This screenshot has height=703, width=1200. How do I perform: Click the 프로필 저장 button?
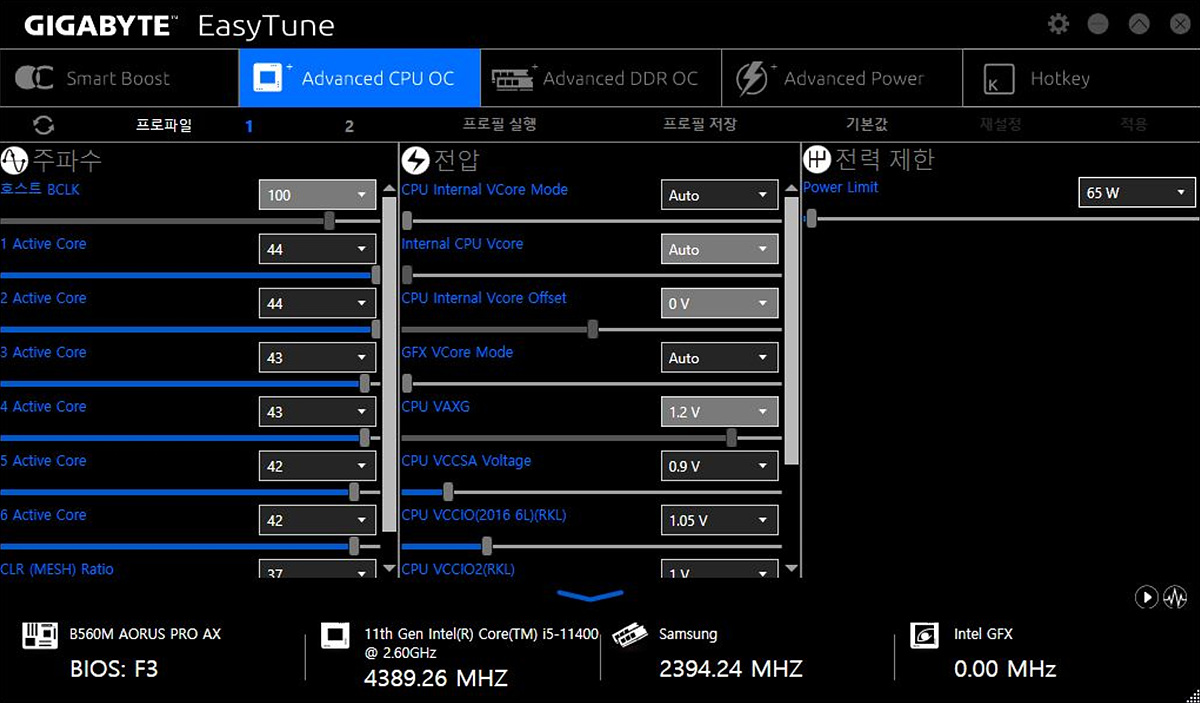tap(700, 125)
